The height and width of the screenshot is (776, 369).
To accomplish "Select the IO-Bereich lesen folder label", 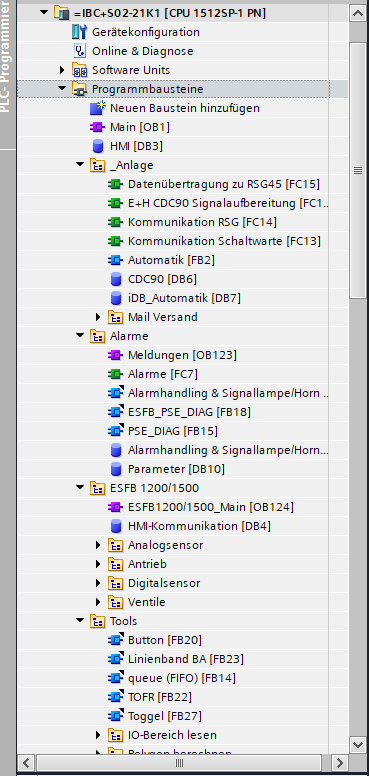I will tap(172, 735).
